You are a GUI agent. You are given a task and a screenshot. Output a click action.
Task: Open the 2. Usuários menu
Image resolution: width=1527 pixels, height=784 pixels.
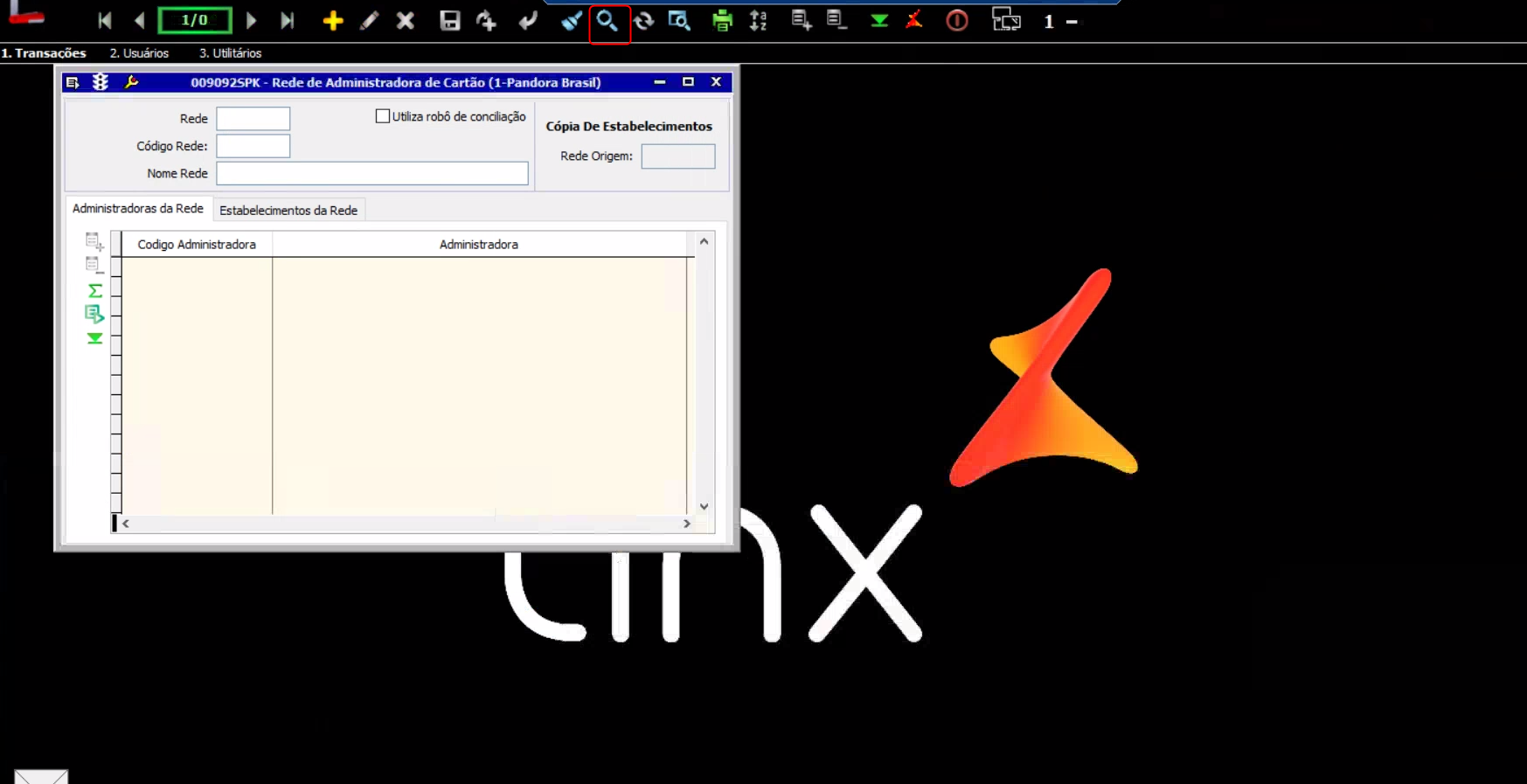pyautogui.click(x=139, y=53)
